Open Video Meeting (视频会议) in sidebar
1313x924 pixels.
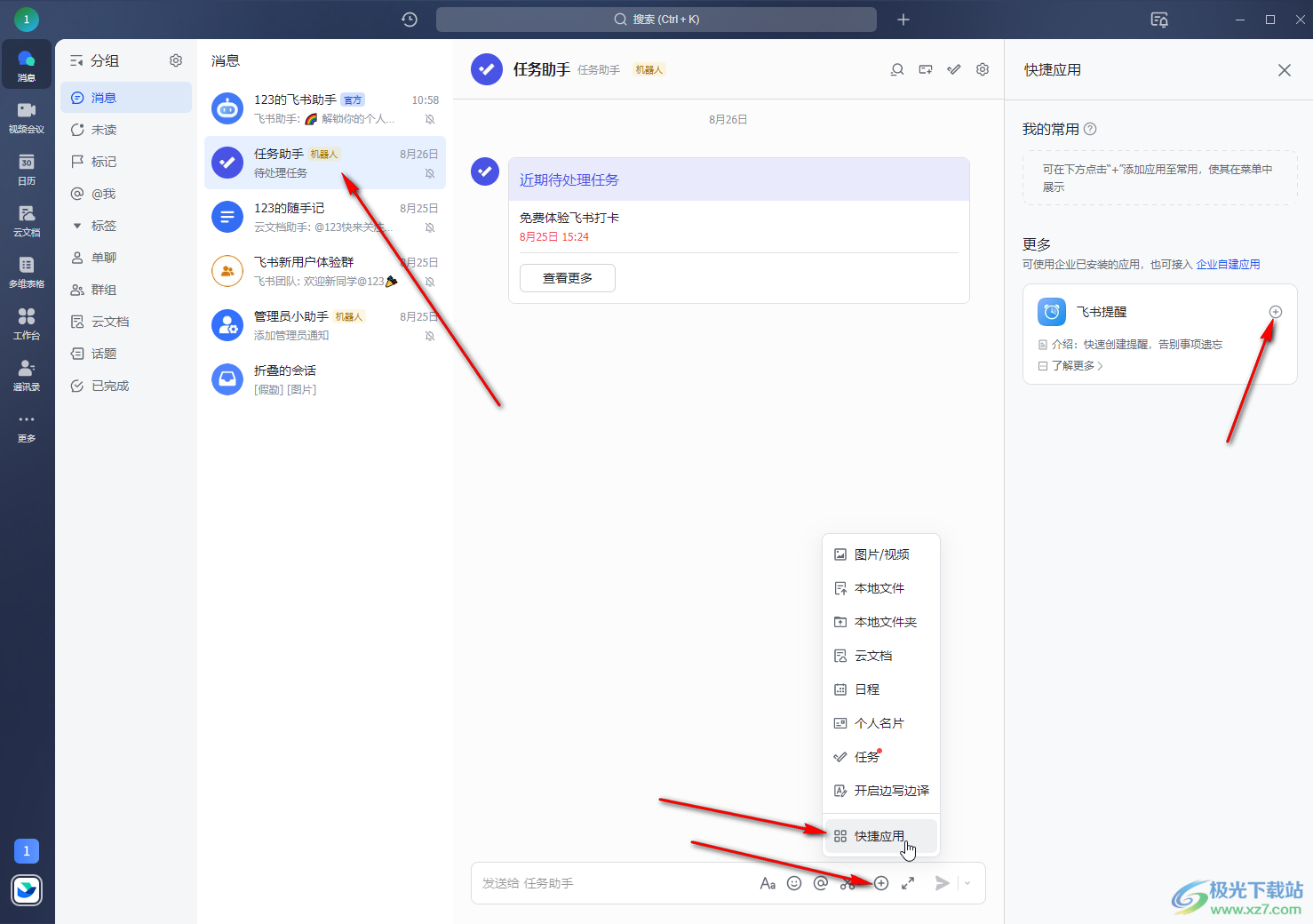pos(27,116)
